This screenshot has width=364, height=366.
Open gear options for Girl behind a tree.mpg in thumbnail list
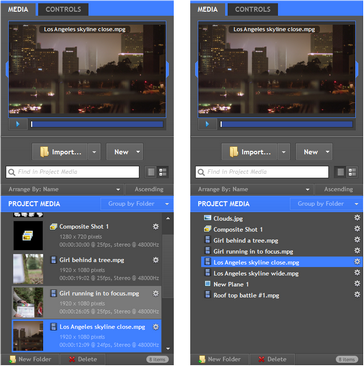(155, 260)
